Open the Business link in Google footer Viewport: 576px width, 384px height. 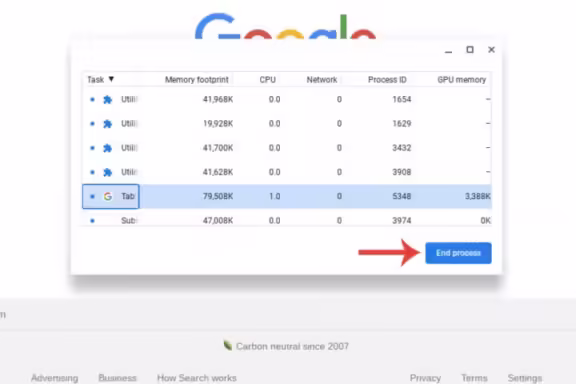pos(117,378)
